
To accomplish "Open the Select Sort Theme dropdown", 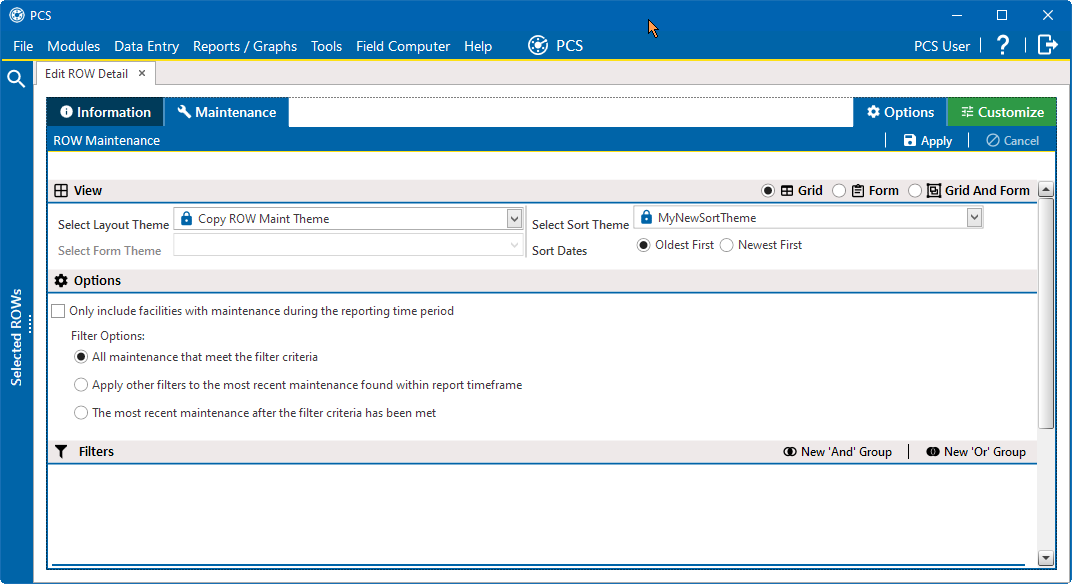I will pos(972,216).
